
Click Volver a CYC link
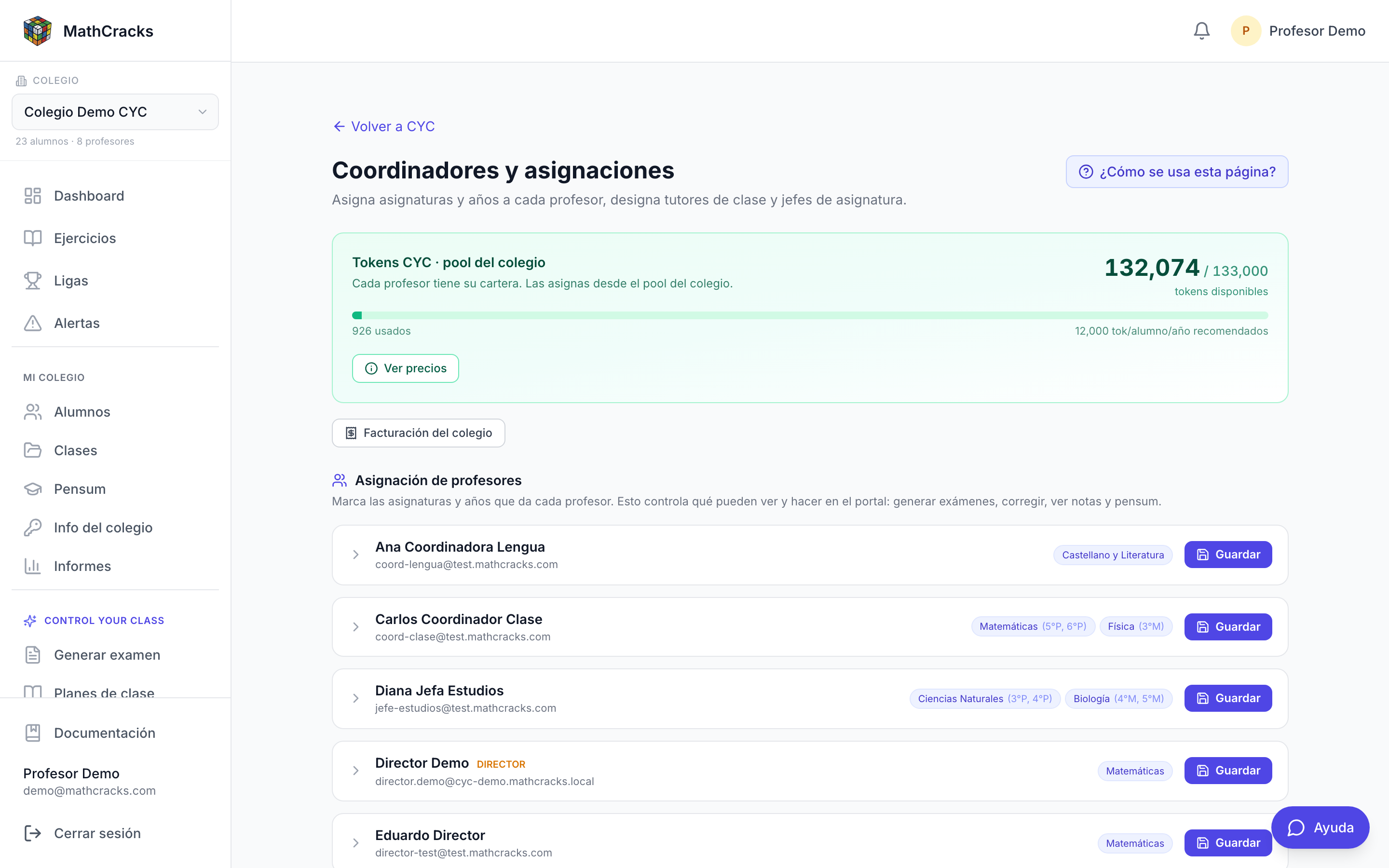384,126
